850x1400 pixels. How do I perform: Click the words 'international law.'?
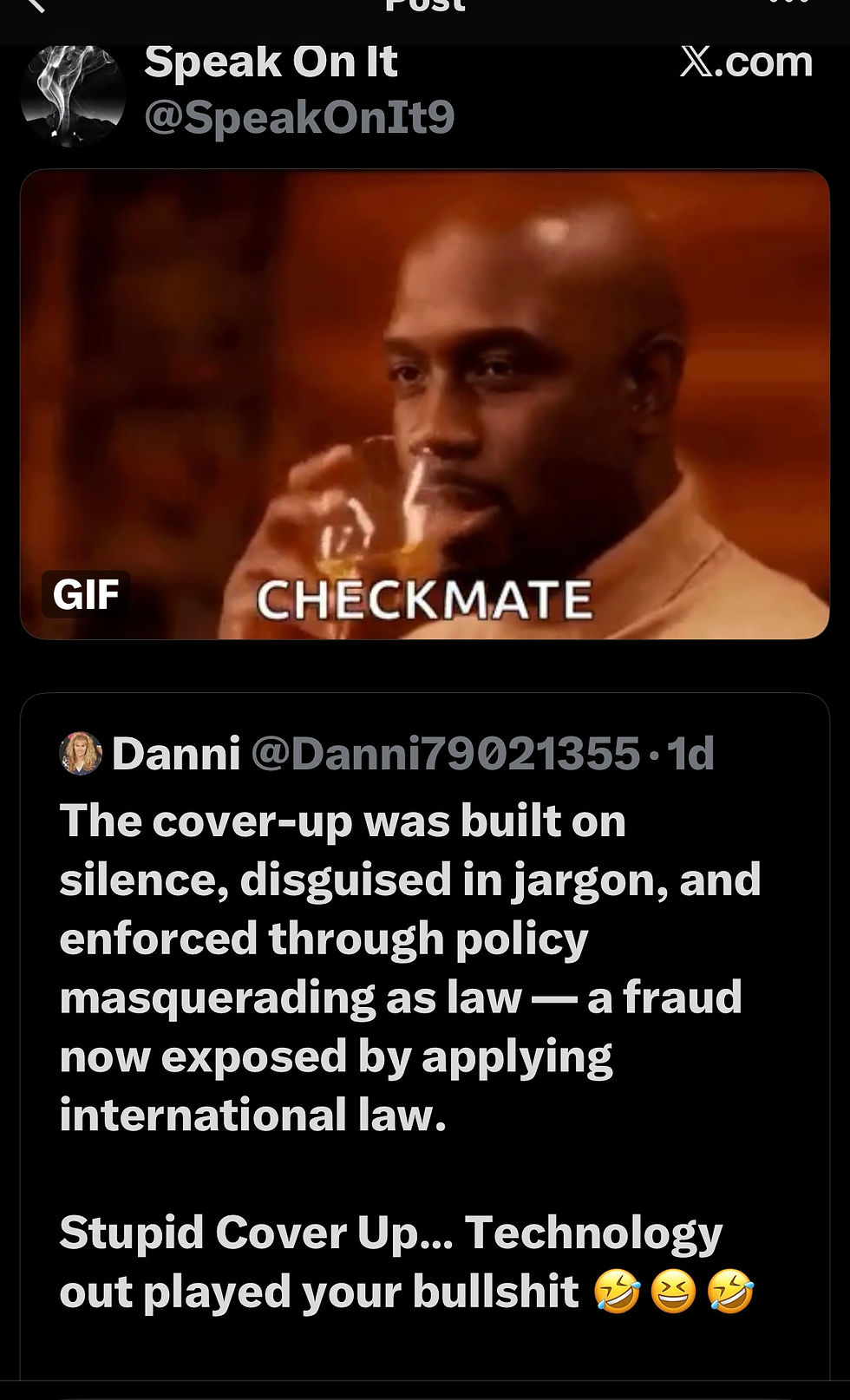[252, 1115]
